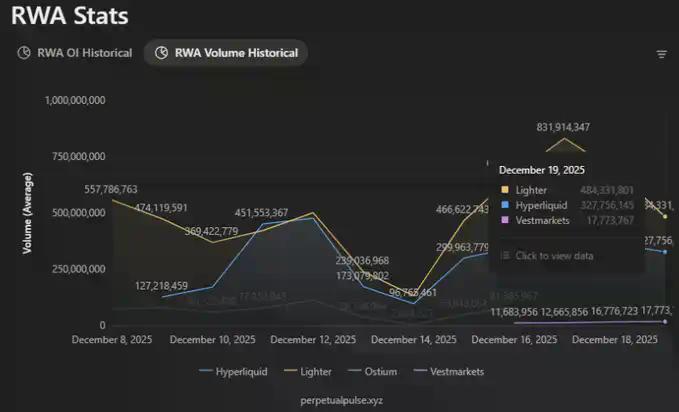Image resolution: width=679 pixels, height=412 pixels.
Task: Click the blue Hyperliquid swatch in the tooltip
Action: tap(504, 205)
